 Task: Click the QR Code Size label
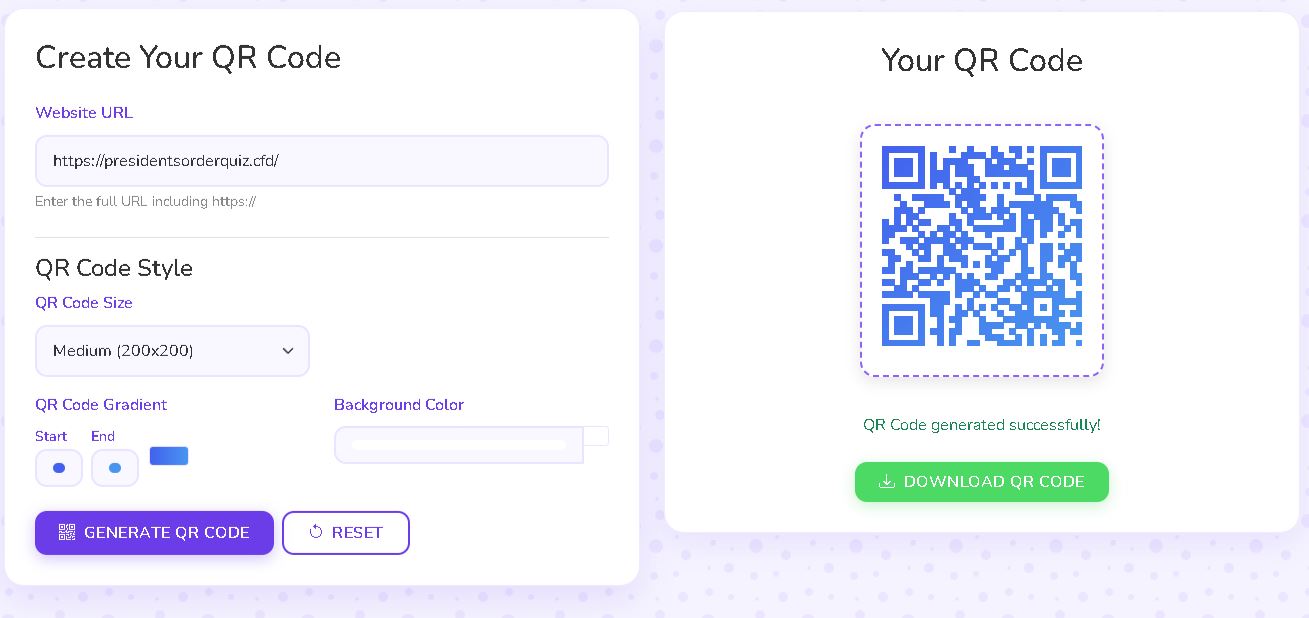pyautogui.click(x=84, y=303)
